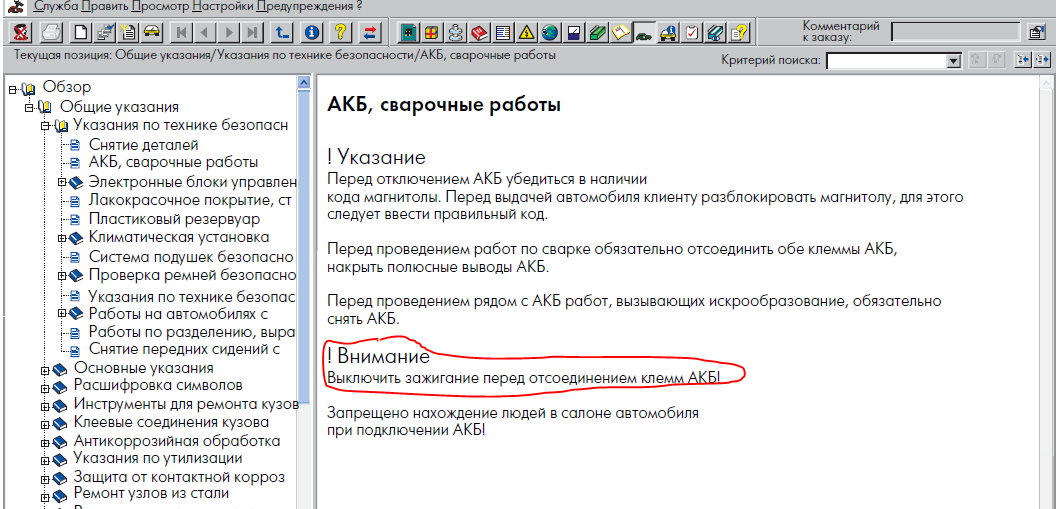This screenshot has width=1059, height=509.
Task: Click the blue info circle toolbar icon
Action: [312, 33]
